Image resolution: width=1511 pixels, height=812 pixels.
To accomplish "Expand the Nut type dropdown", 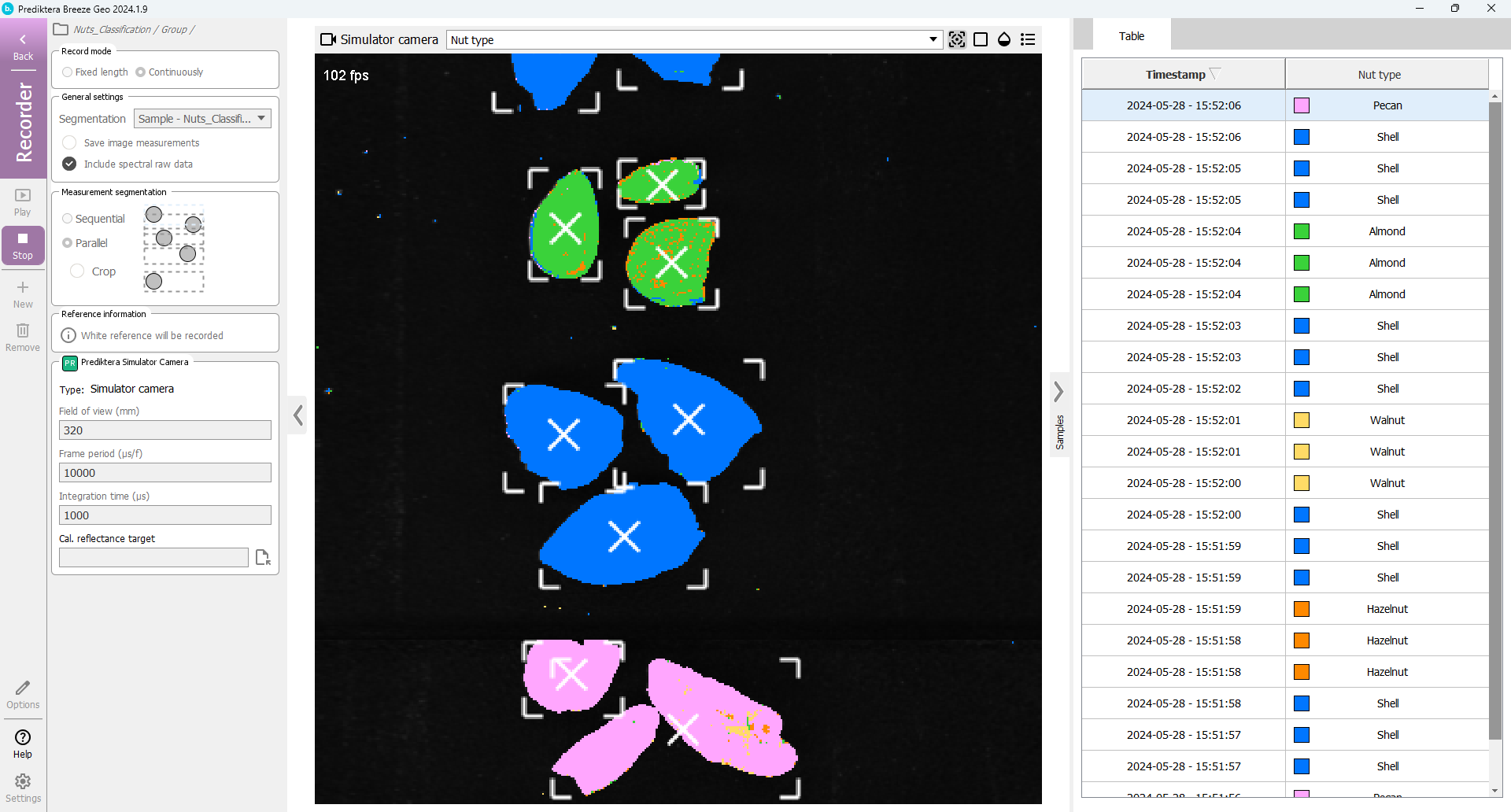I will [x=933, y=39].
